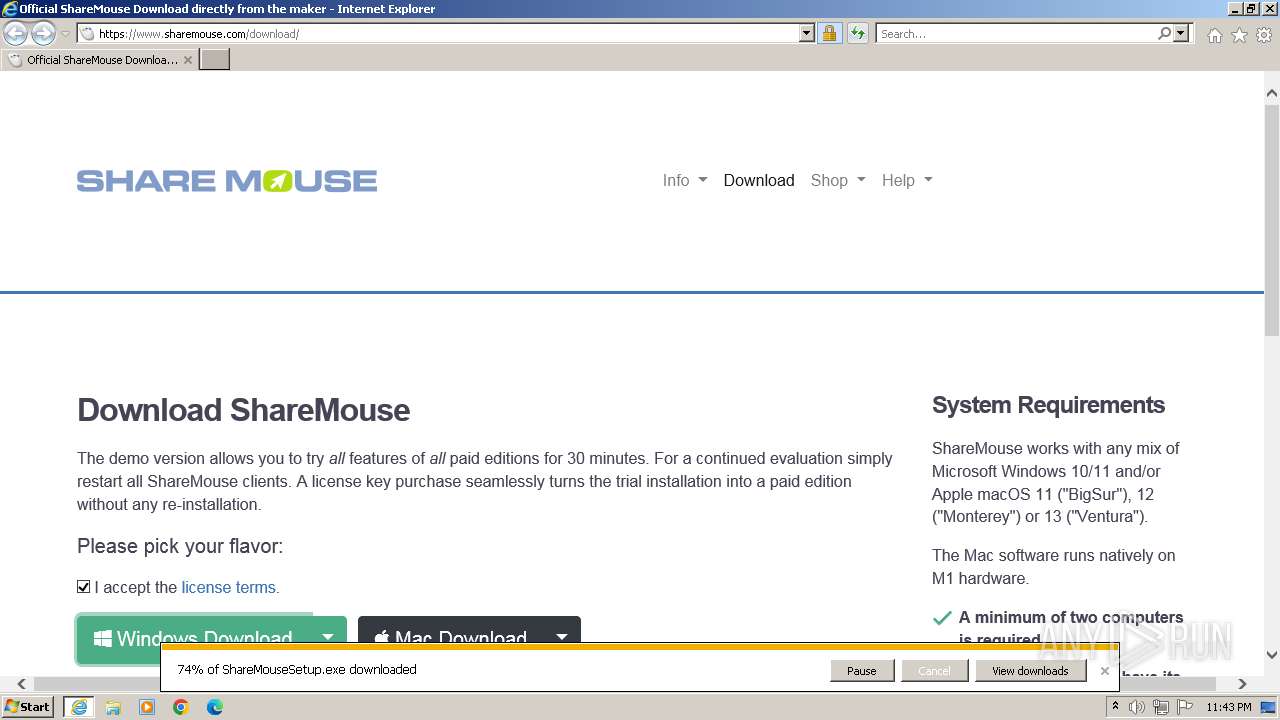
Task: Click the Internet Explorer title bar icon
Action: tap(9, 9)
